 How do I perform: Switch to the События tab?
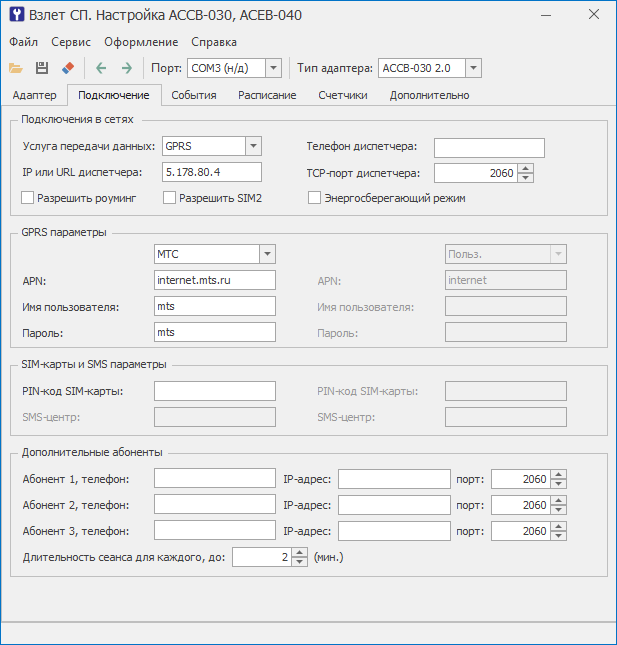[x=194, y=95]
